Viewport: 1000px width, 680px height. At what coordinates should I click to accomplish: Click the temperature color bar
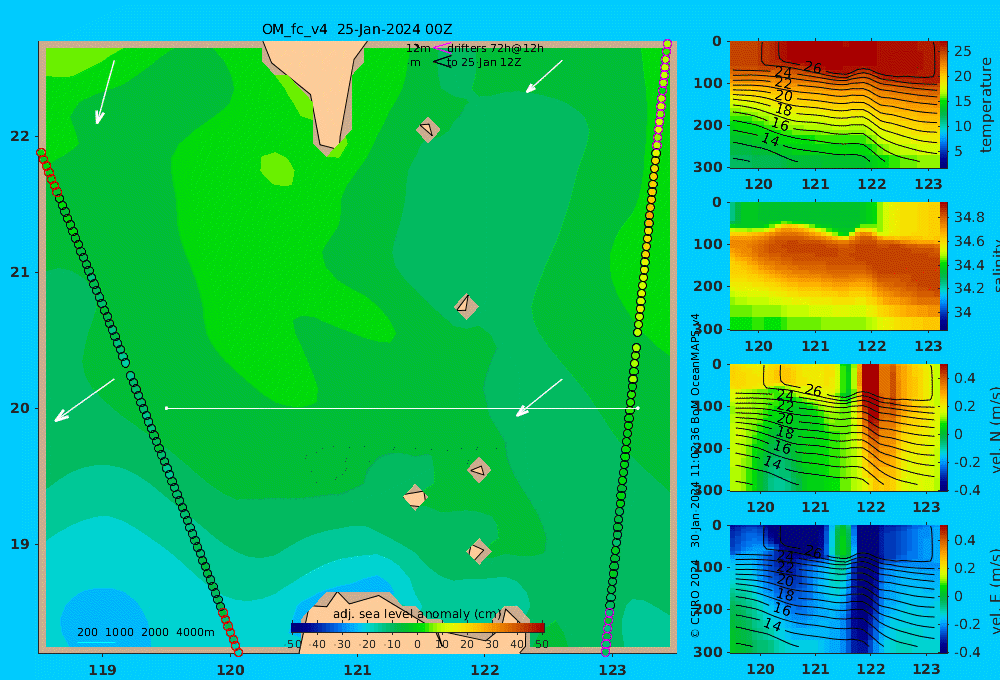coord(943,105)
